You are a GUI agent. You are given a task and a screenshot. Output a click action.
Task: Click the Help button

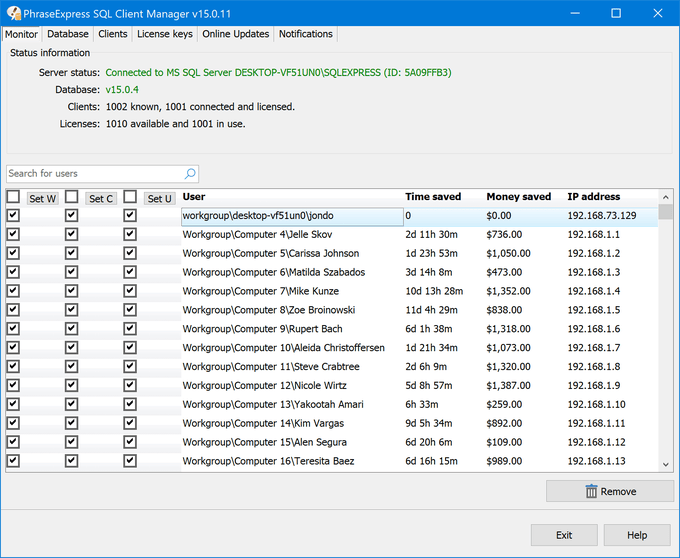(638, 535)
